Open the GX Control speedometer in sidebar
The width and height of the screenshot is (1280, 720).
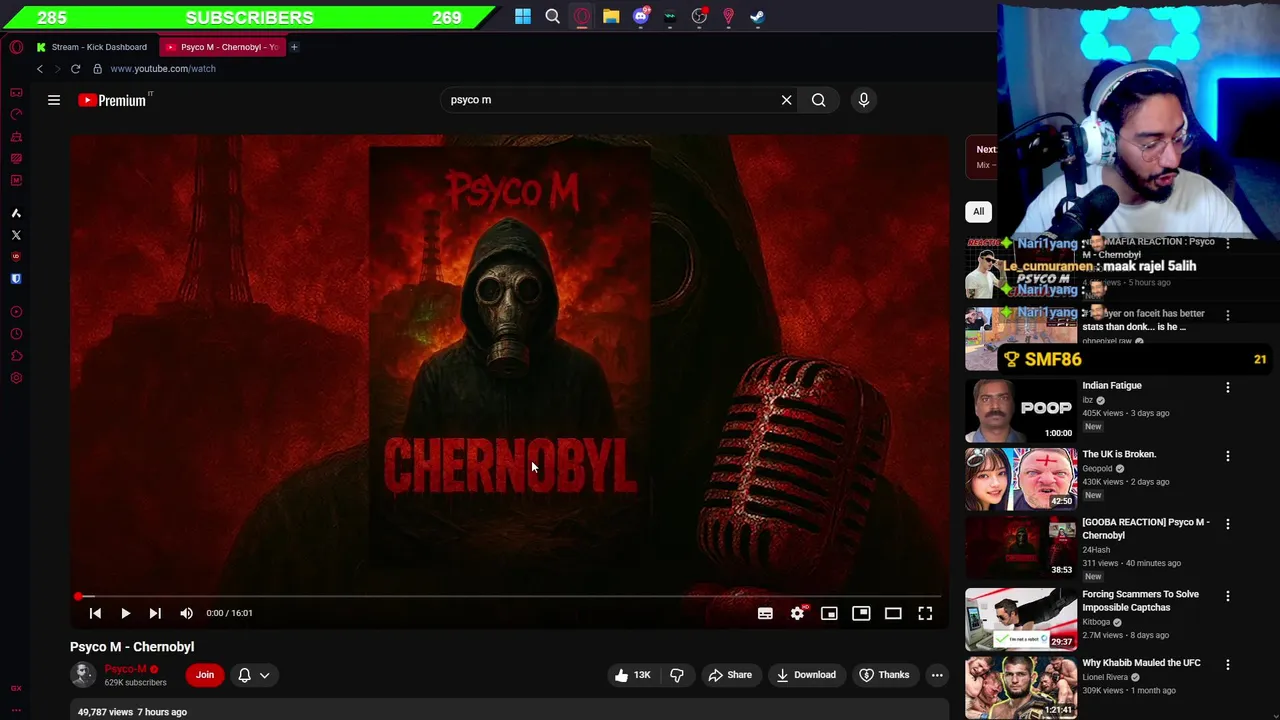pyautogui.click(x=16, y=114)
